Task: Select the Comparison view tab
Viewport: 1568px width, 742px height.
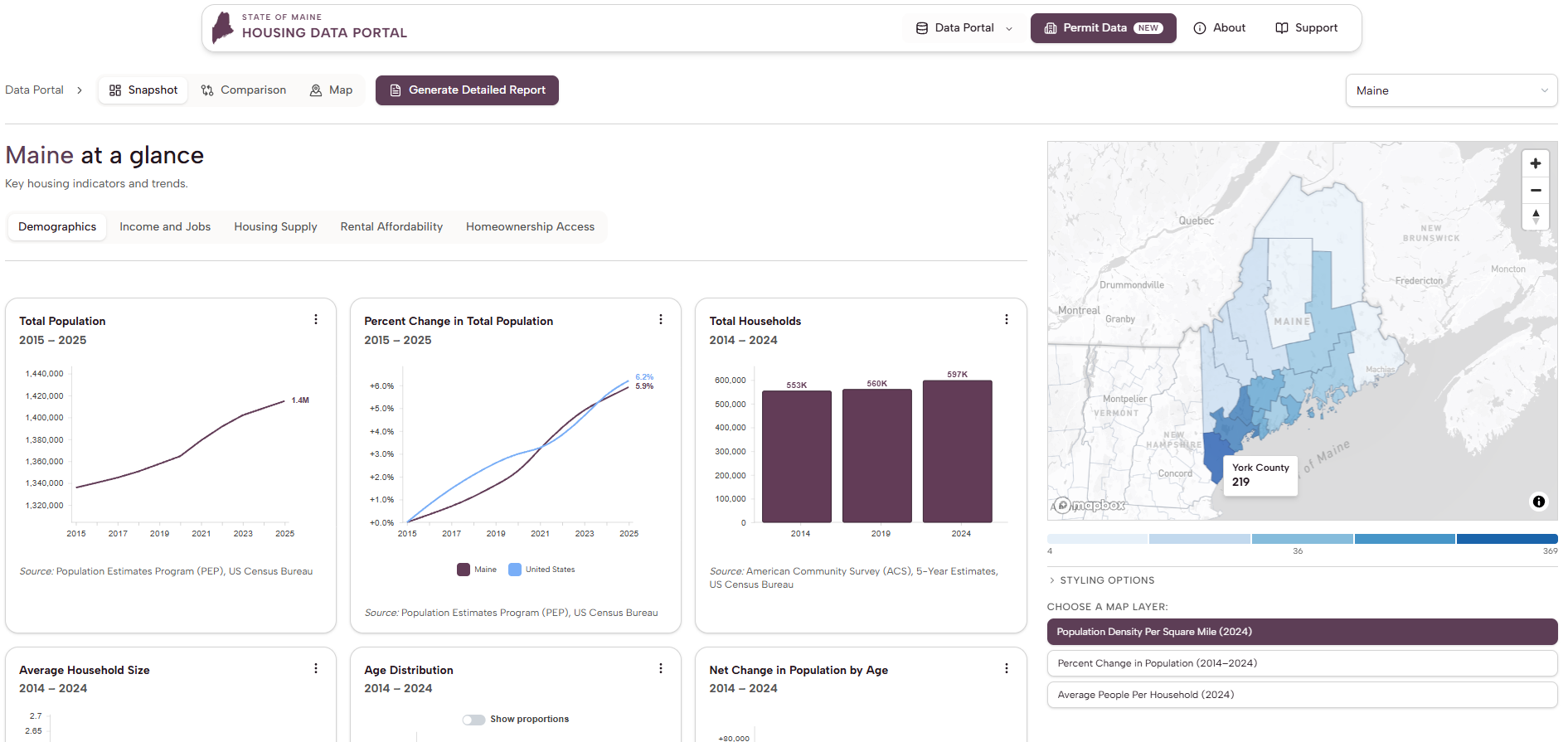Action: pyautogui.click(x=244, y=90)
